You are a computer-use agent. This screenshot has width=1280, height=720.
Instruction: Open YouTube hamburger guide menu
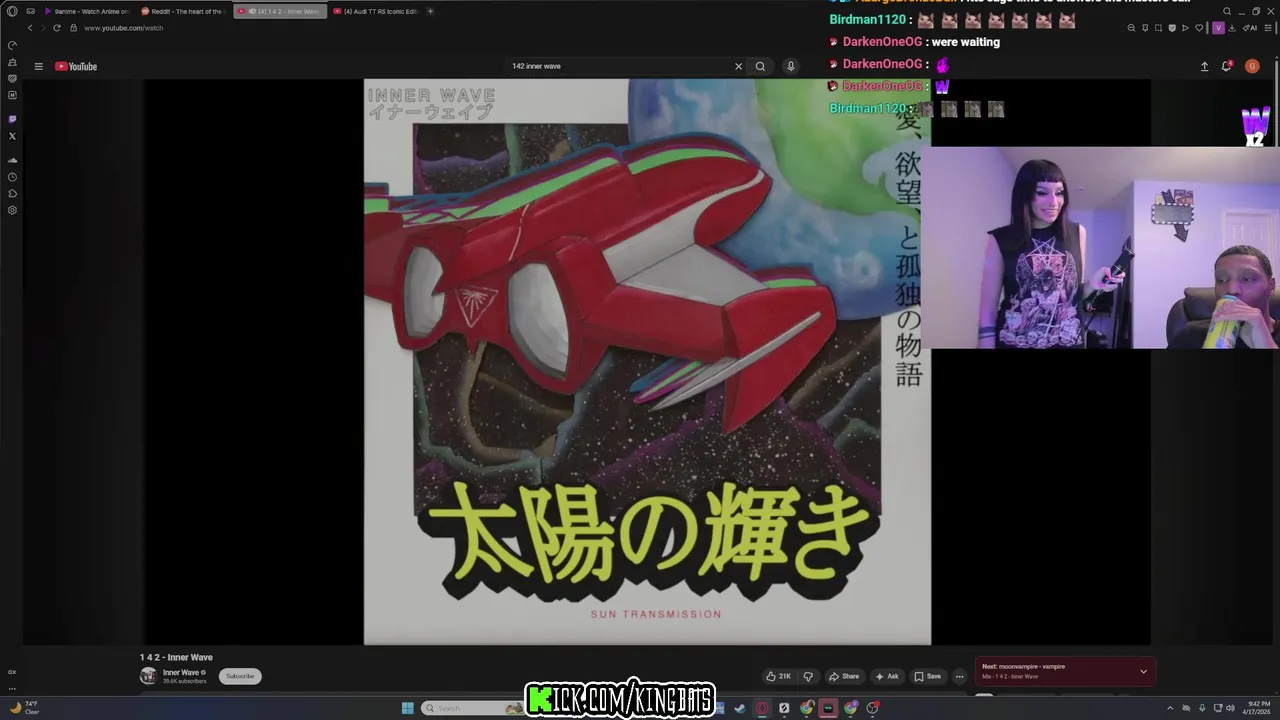click(38, 66)
